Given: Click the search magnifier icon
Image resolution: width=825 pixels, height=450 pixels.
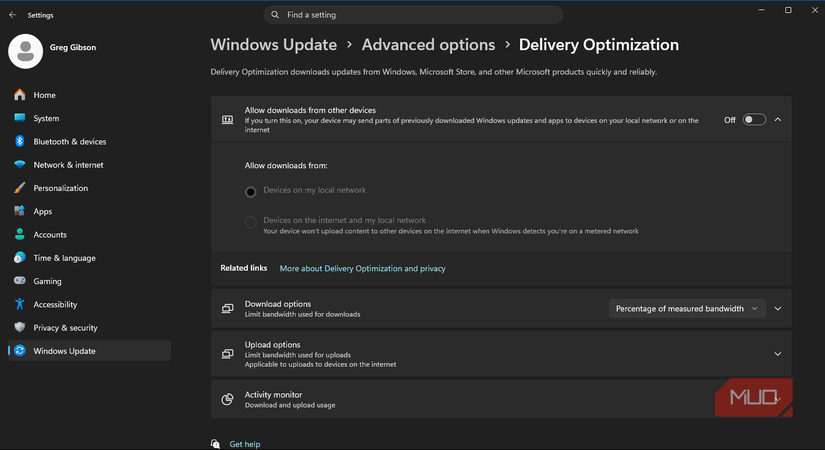Looking at the screenshot, I should coord(275,15).
